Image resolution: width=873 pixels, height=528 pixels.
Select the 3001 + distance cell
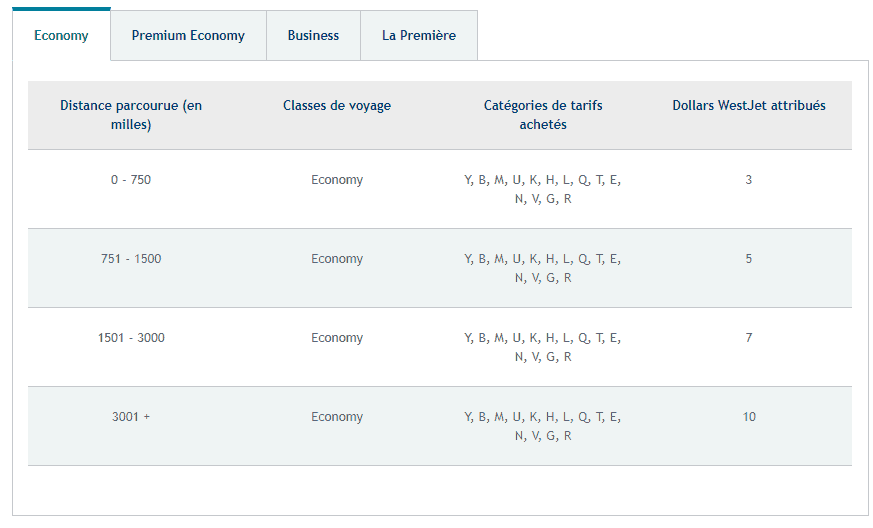[131, 417]
